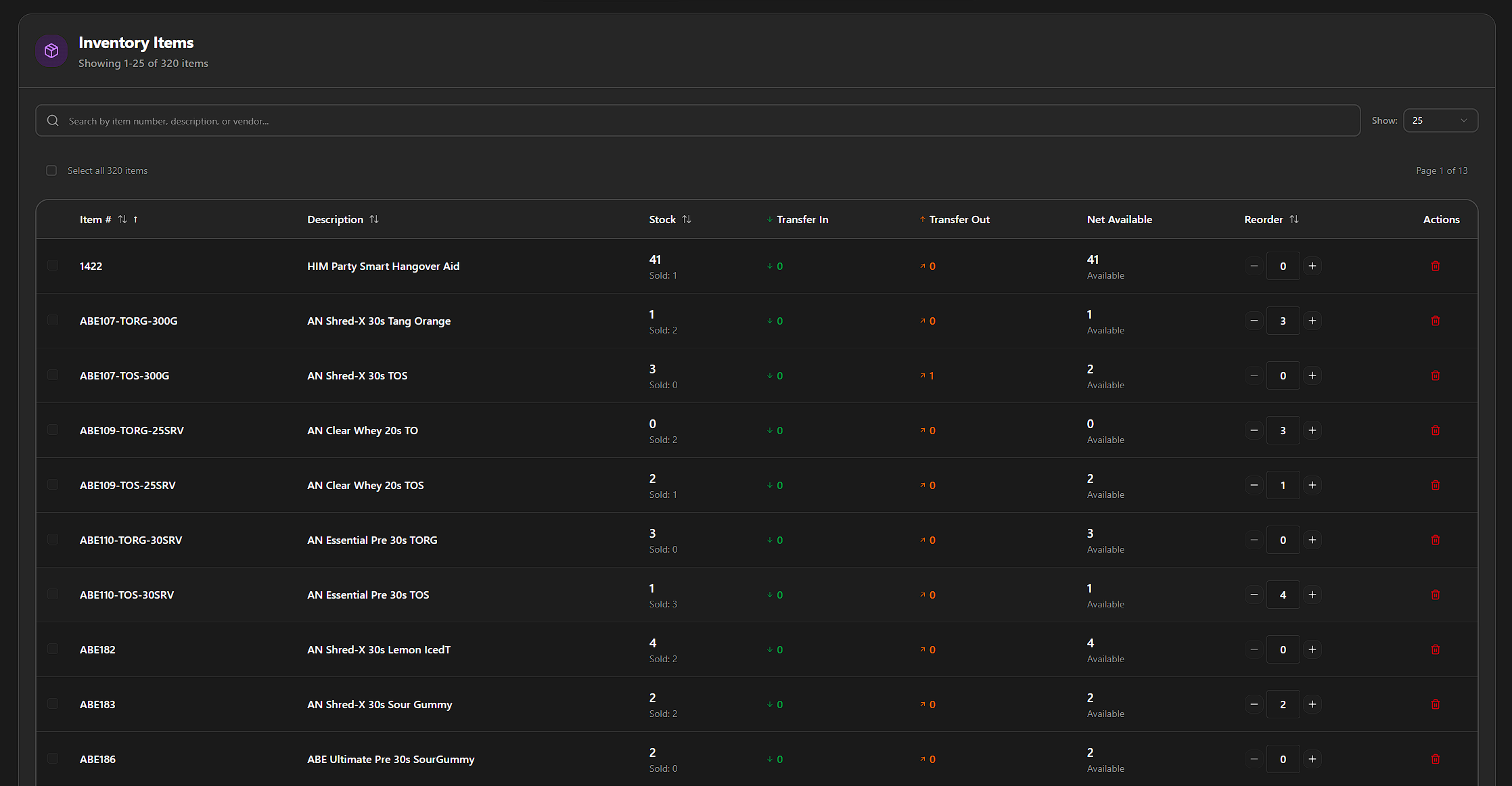The height and width of the screenshot is (786, 1512).
Task: Decrease reorder for ABE109-TORG-25SRV
Action: (x=1254, y=430)
